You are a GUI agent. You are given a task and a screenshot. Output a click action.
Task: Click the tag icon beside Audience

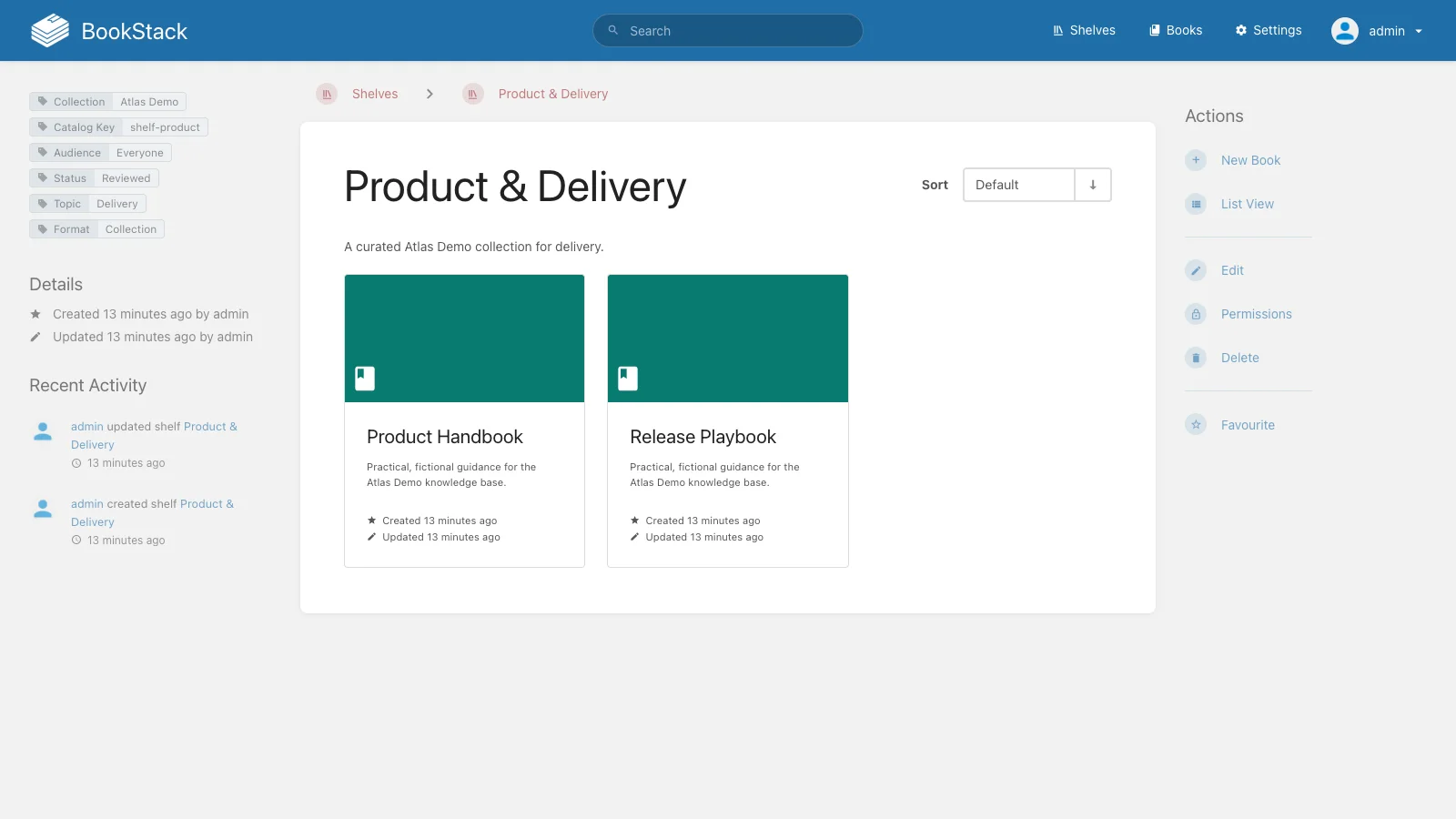[x=42, y=153]
